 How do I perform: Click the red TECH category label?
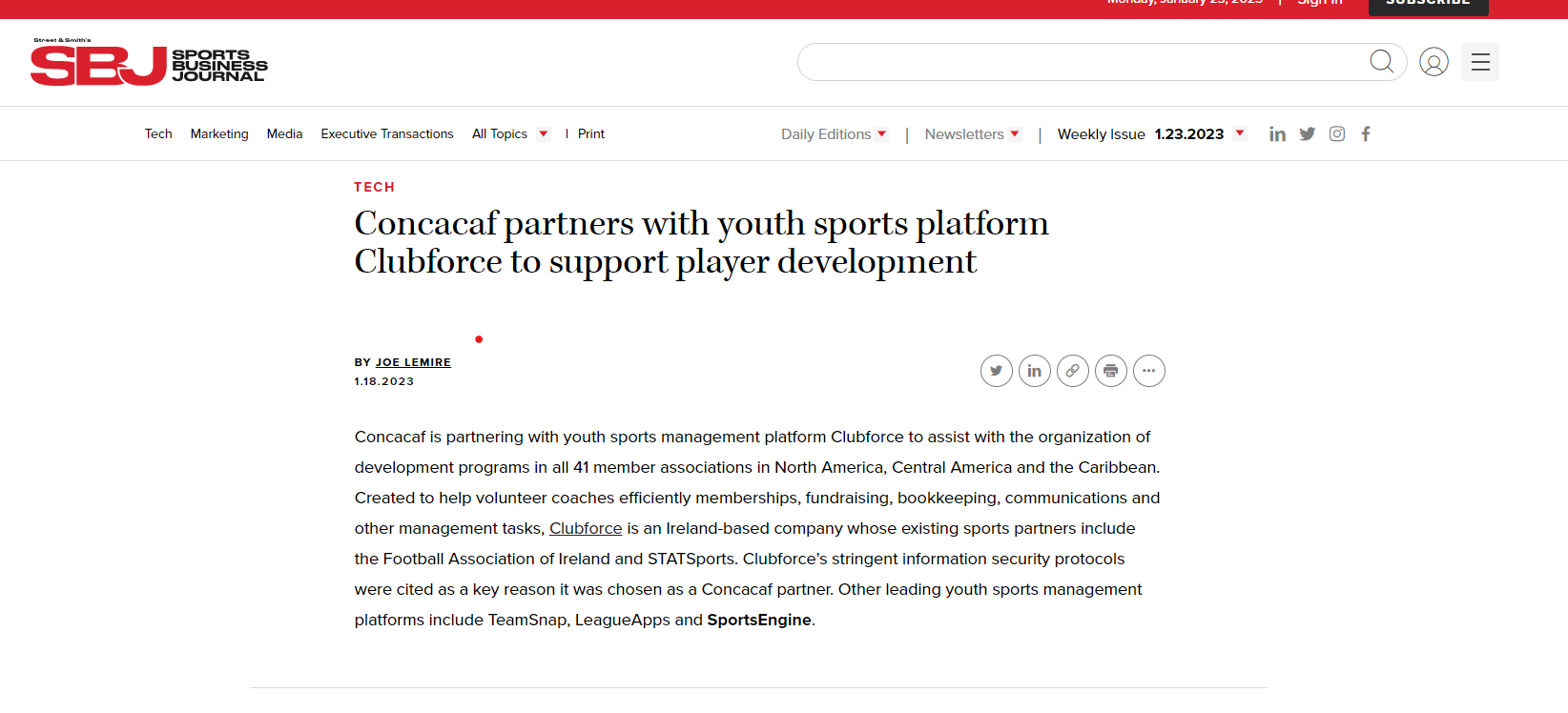374,187
